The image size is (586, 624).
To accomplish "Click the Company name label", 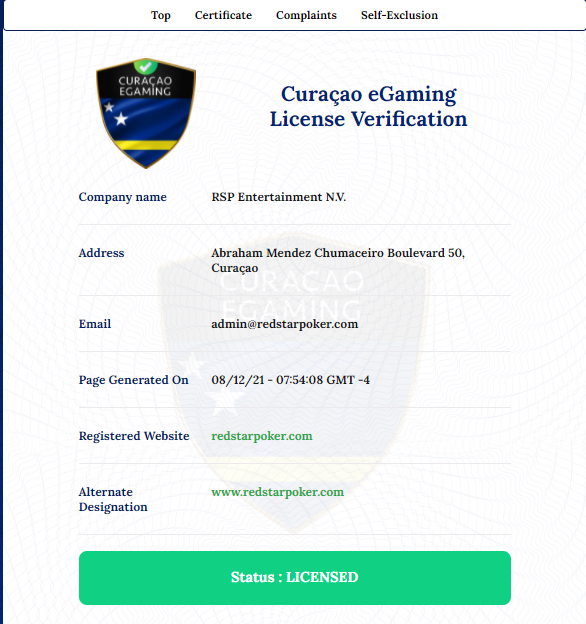I will 123,197.
